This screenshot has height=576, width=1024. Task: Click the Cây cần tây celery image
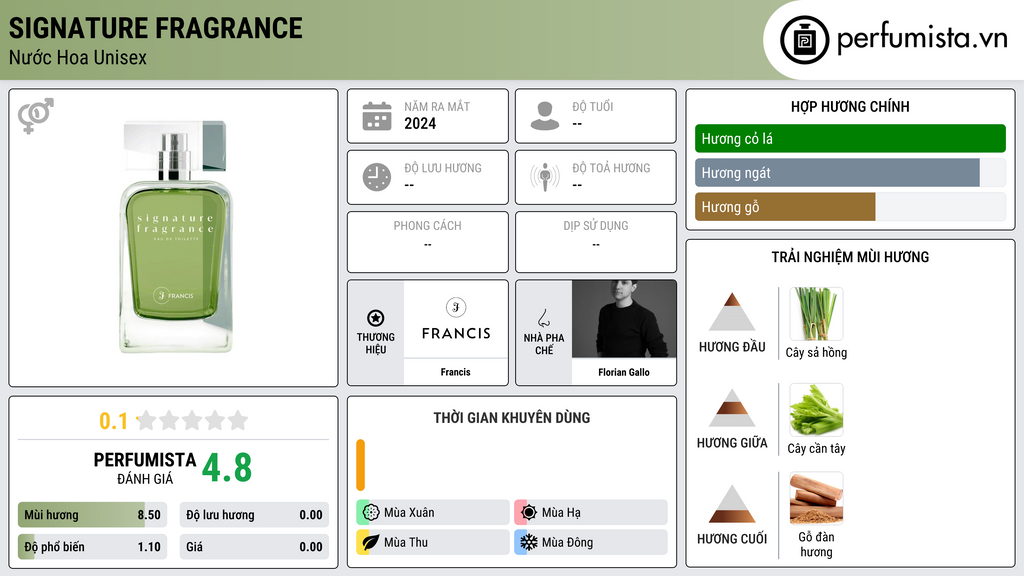pyautogui.click(x=816, y=409)
